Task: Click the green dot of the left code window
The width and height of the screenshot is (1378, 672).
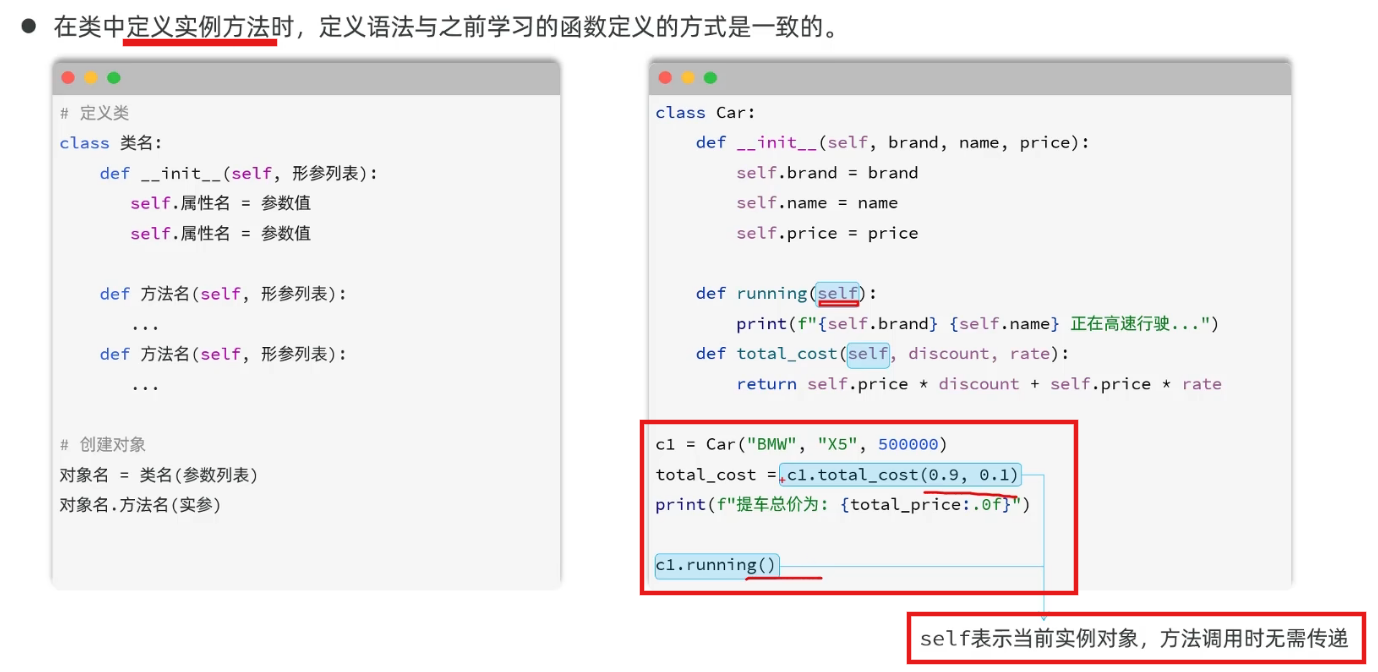Action: (x=114, y=78)
